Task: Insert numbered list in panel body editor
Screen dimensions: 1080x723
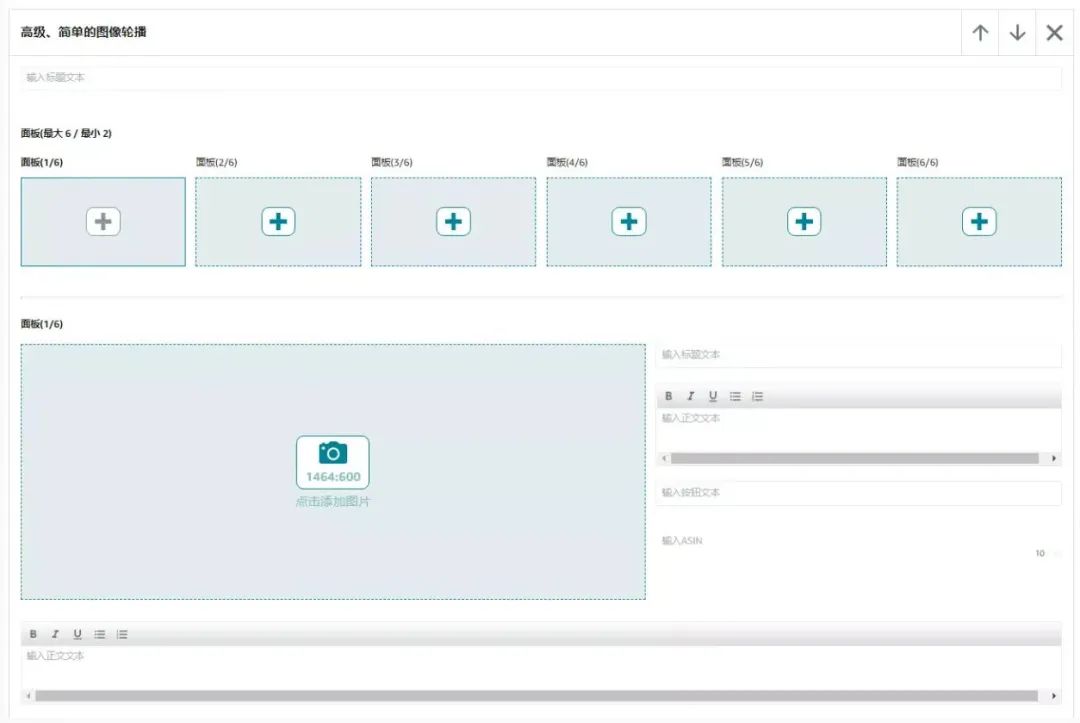Action: point(758,396)
